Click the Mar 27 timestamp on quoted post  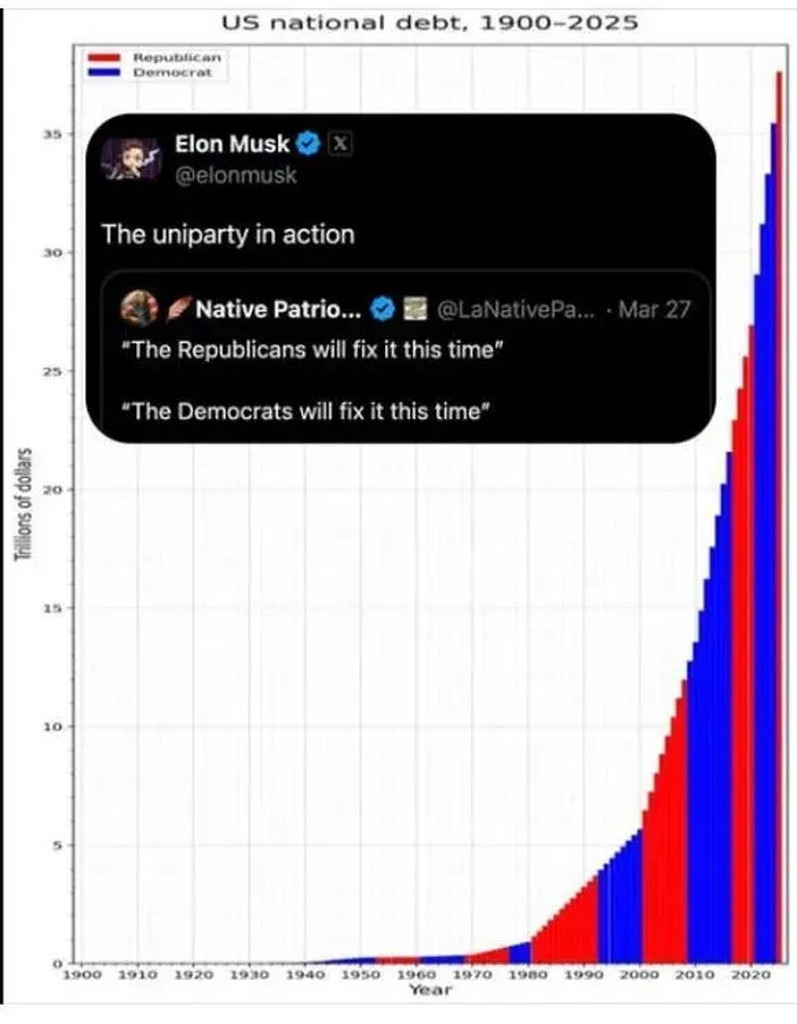[x=655, y=309]
